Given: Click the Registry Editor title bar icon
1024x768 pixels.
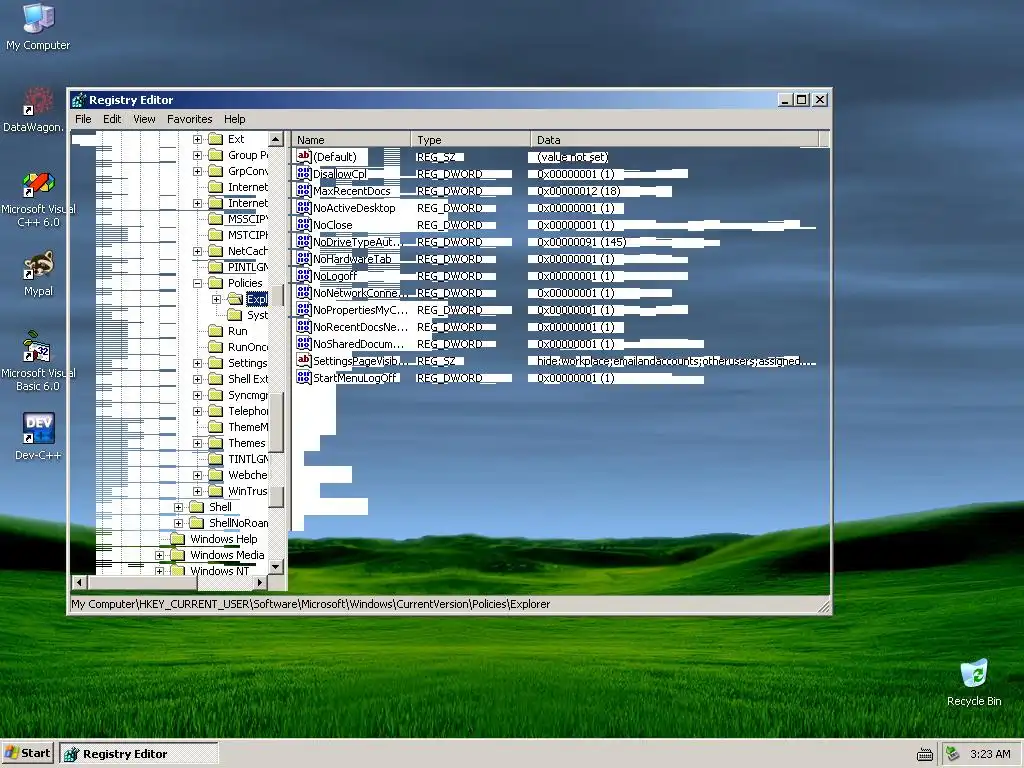Looking at the screenshot, I should coord(79,100).
